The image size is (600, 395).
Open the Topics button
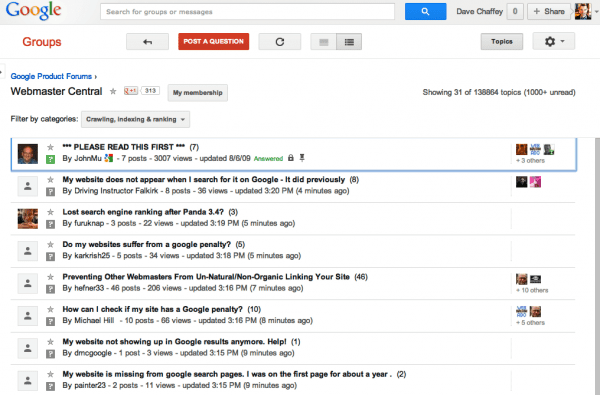click(502, 41)
